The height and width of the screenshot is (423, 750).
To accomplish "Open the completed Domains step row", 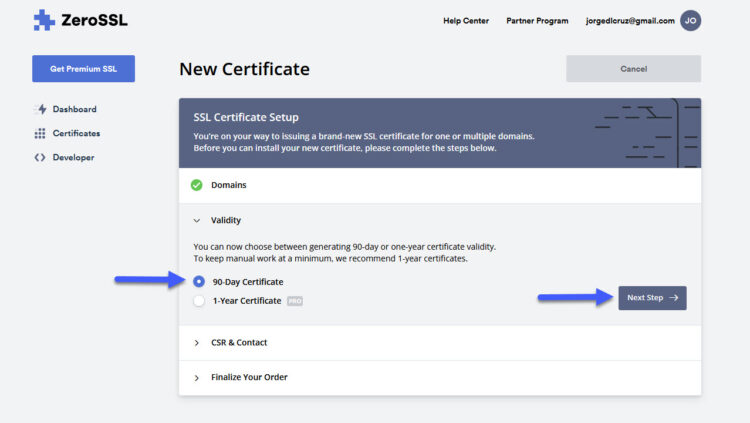I will 440,185.
